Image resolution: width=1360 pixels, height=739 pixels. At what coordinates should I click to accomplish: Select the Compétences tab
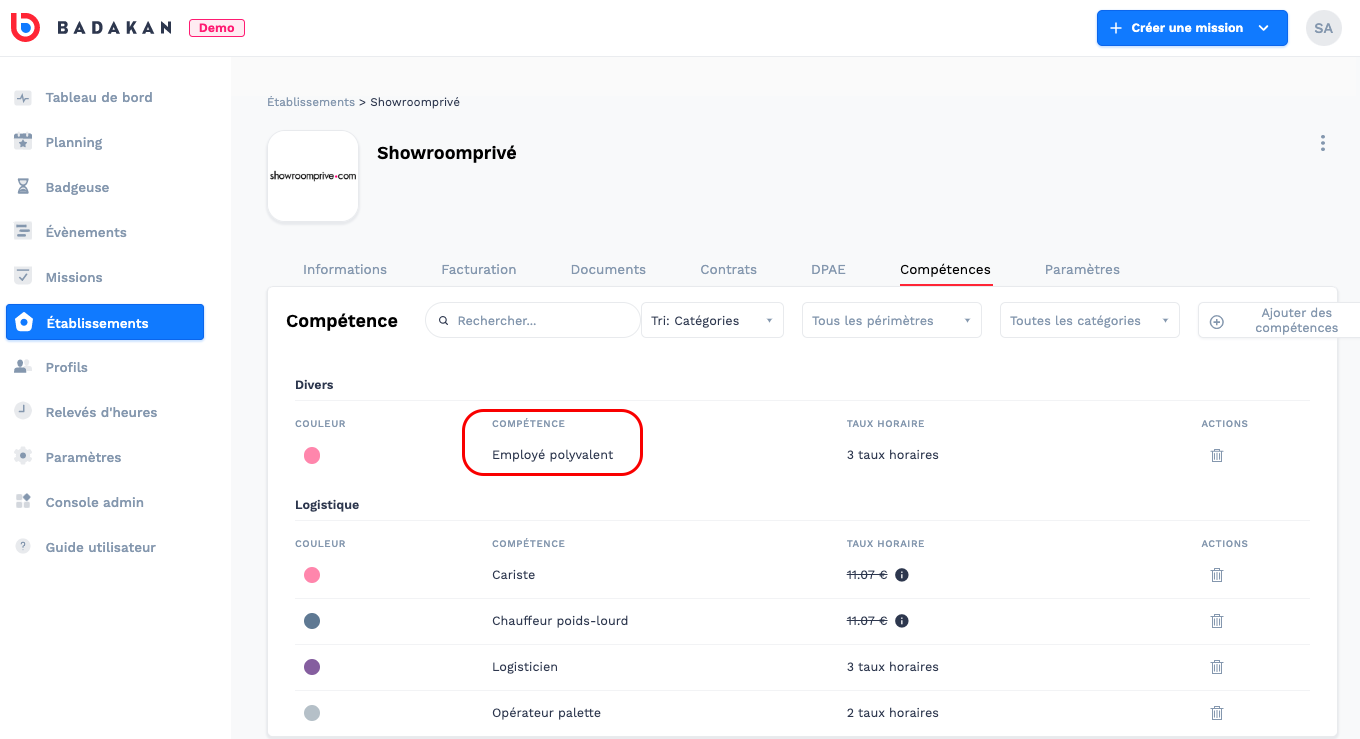point(945,269)
